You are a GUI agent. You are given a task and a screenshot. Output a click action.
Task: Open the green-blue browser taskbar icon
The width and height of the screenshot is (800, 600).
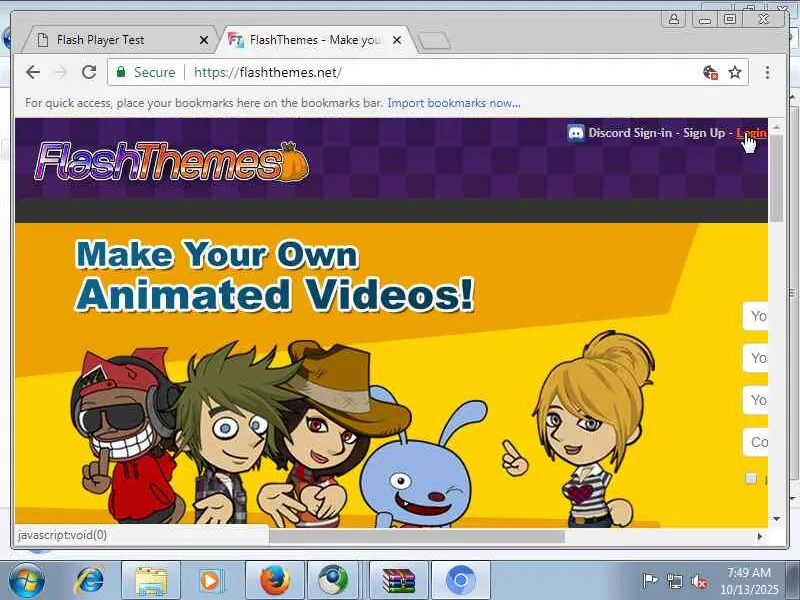(333, 581)
